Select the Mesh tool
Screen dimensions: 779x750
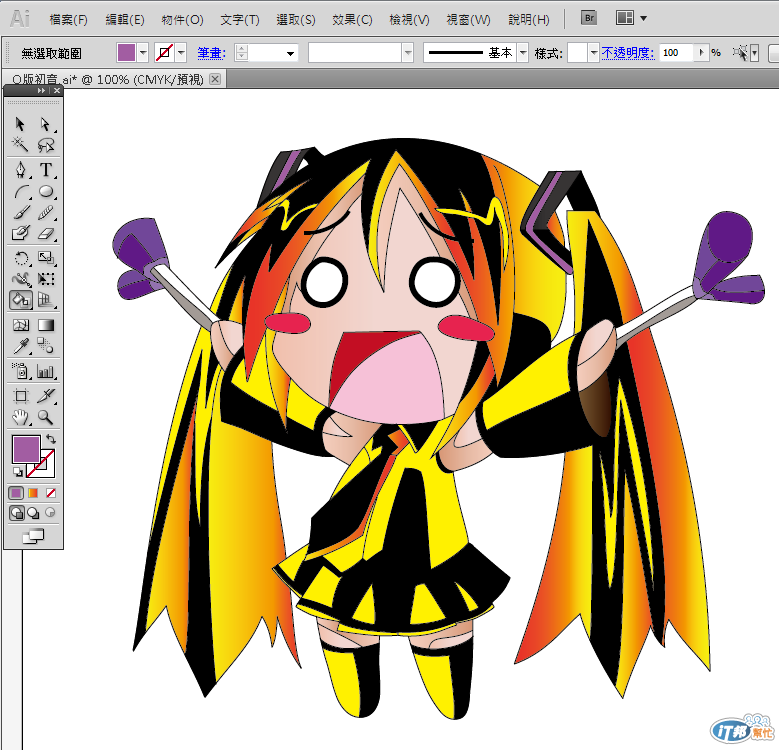20,325
